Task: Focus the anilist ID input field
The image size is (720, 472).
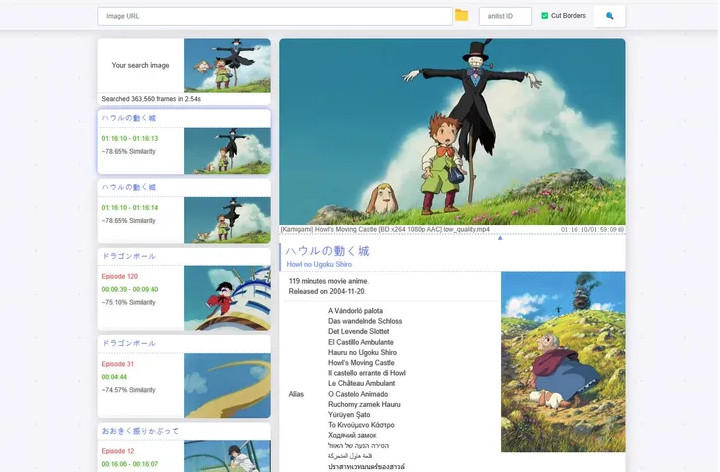Action: click(505, 16)
